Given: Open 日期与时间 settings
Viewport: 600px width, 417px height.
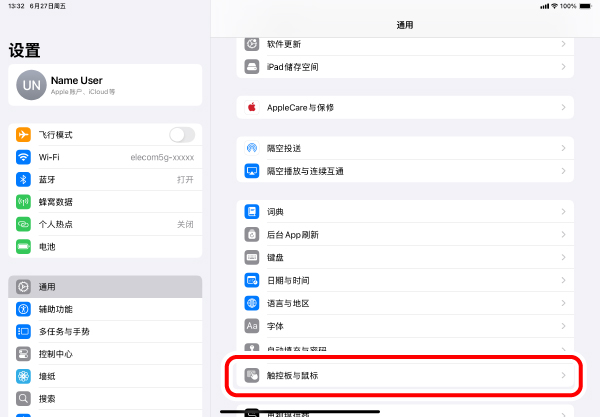Looking at the screenshot, I should click(400, 280).
